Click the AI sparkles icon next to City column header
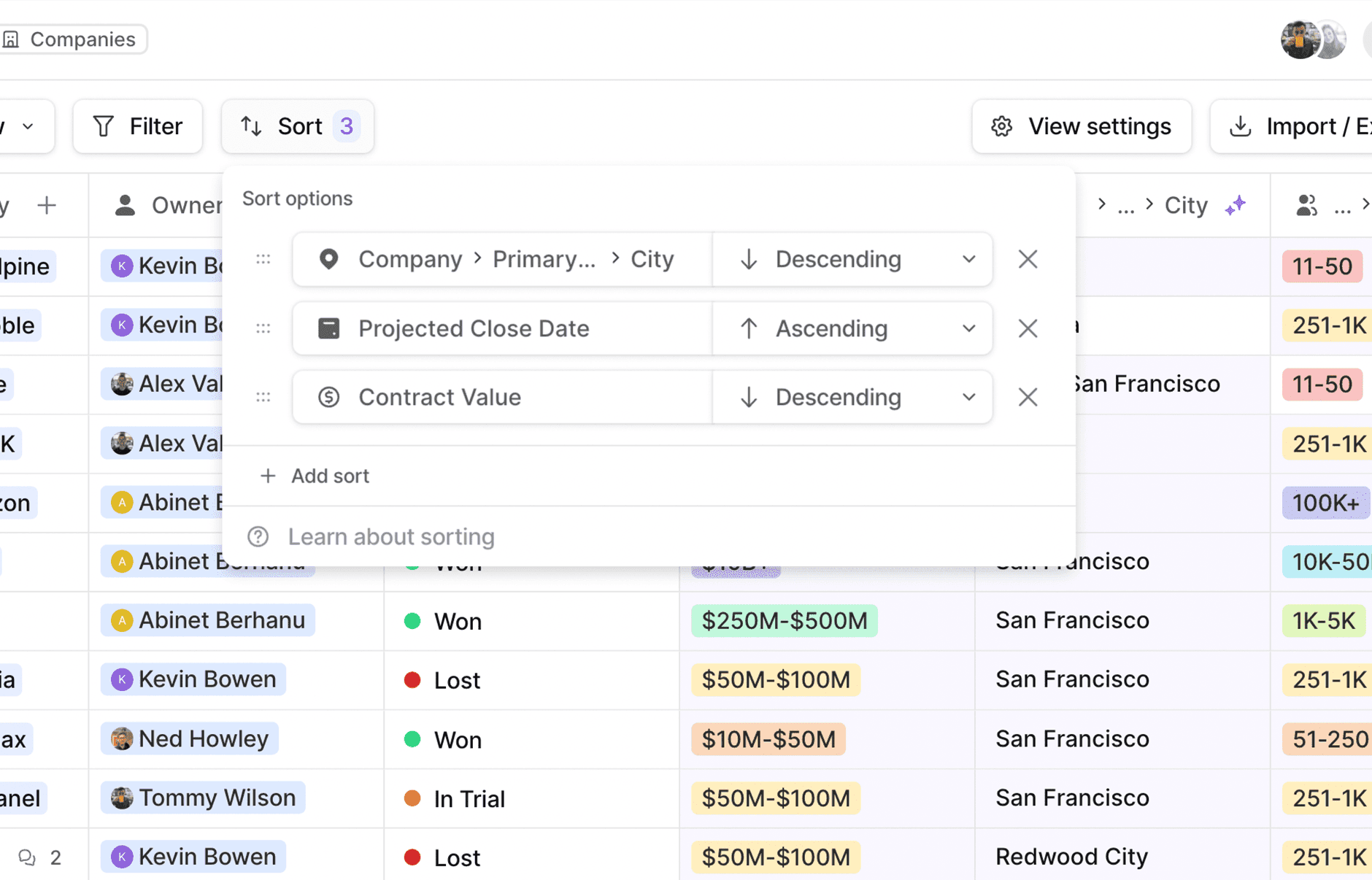The width and height of the screenshot is (1372, 880). (1236, 205)
